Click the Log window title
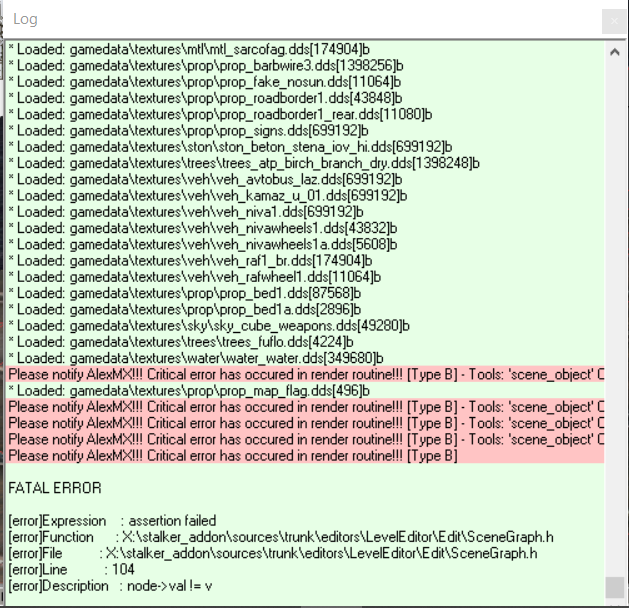Image resolution: width=629 pixels, height=608 pixels. [25, 19]
